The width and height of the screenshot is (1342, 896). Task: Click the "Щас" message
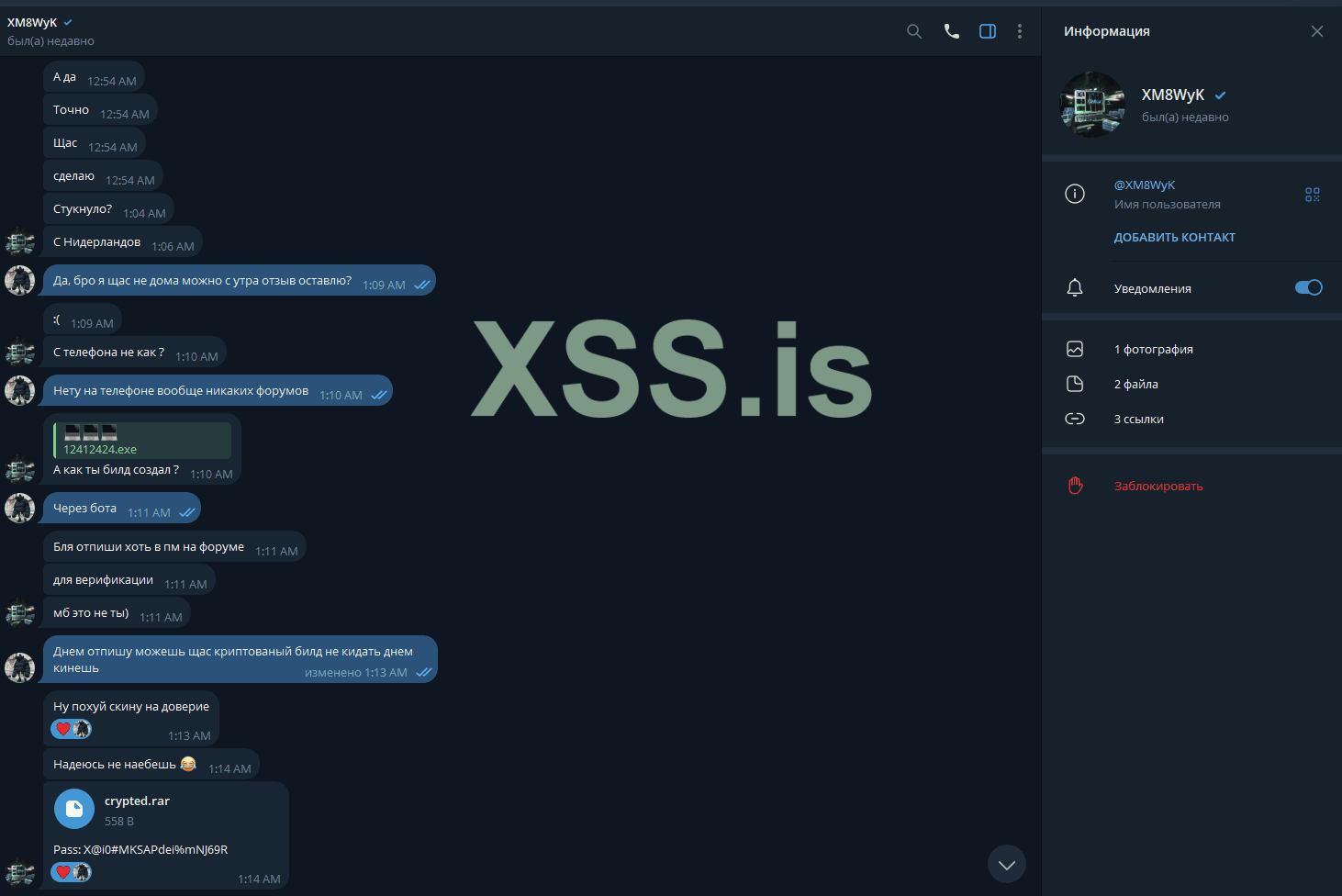click(x=95, y=143)
